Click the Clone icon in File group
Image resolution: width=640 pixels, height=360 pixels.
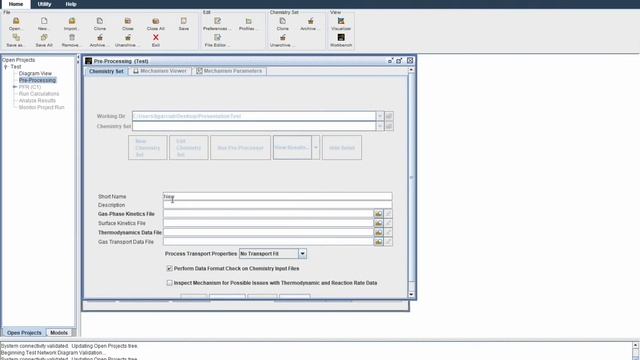pyautogui.click(x=100, y=21)
